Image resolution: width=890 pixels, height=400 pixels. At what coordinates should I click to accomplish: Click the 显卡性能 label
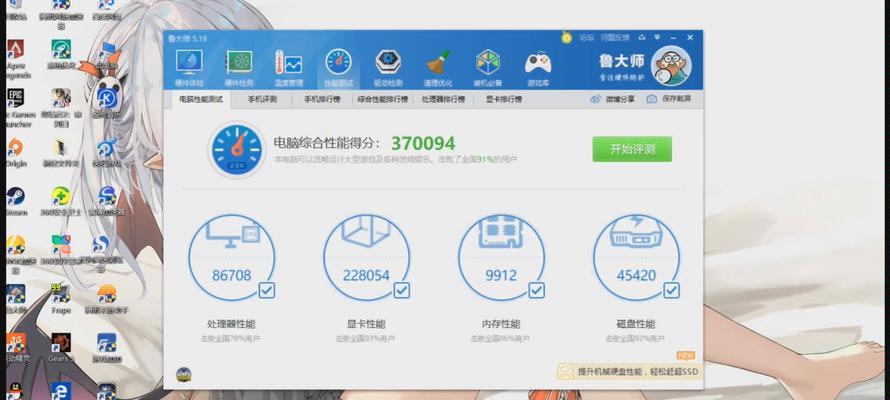(366, 325)
